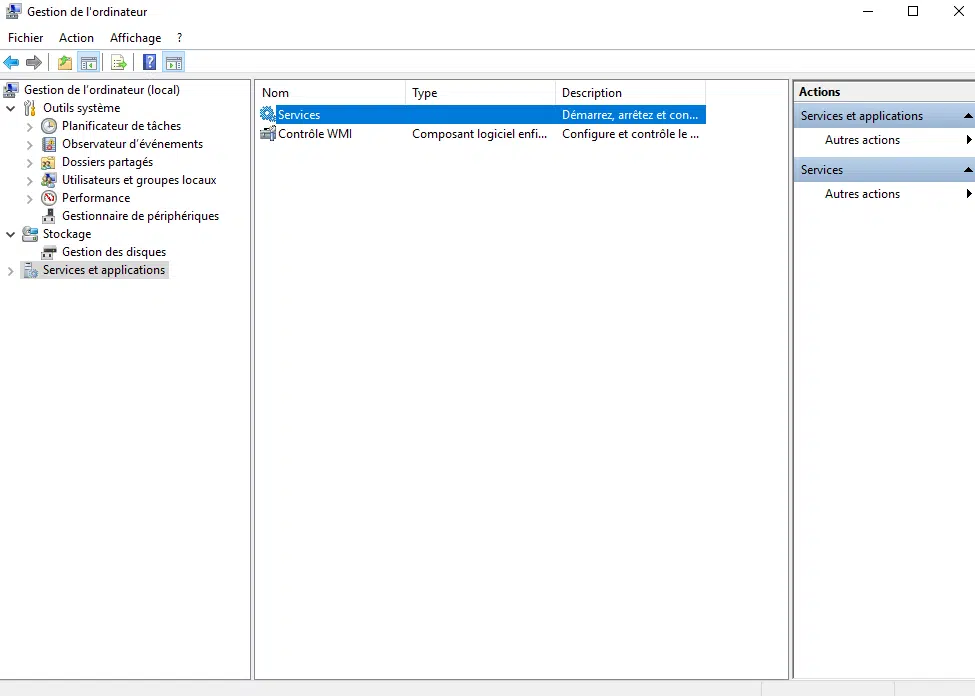This screenshot has height=696, width=975.
Task: Click the Services gear icon in list
Action: 267,114
